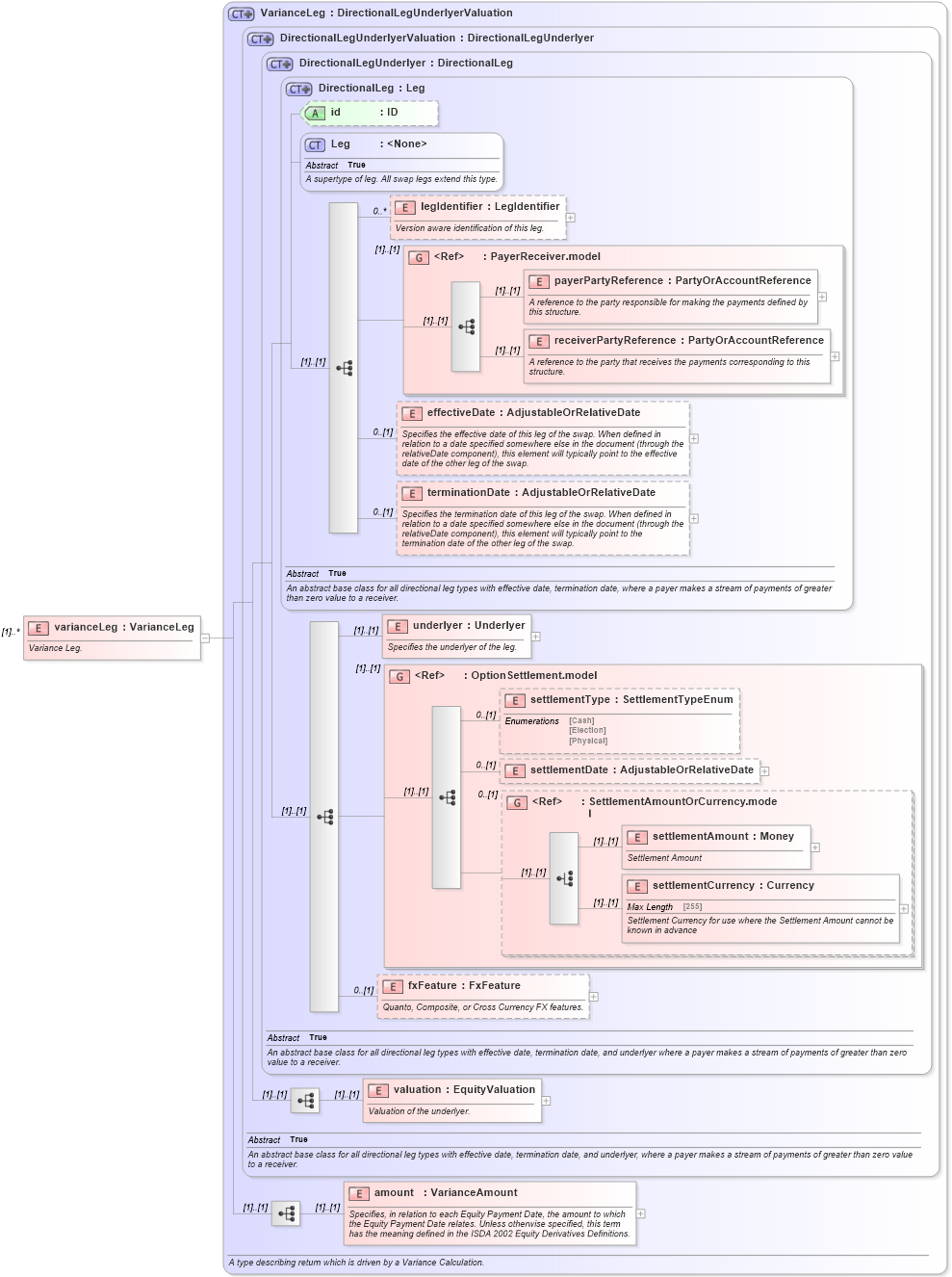Click the E icon of settlementAmount element
This screenshot has width=952, height=1277.
[x=637, y=838]
